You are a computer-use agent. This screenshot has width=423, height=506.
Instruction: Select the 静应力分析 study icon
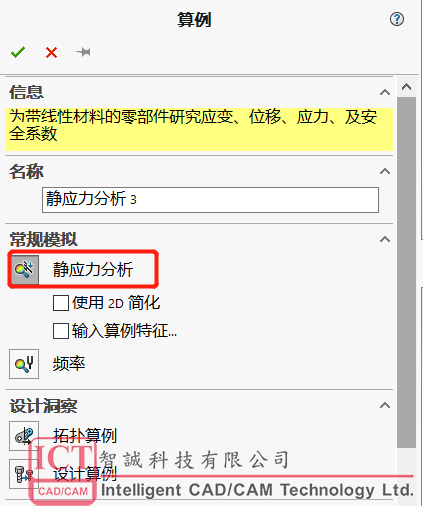24,270
